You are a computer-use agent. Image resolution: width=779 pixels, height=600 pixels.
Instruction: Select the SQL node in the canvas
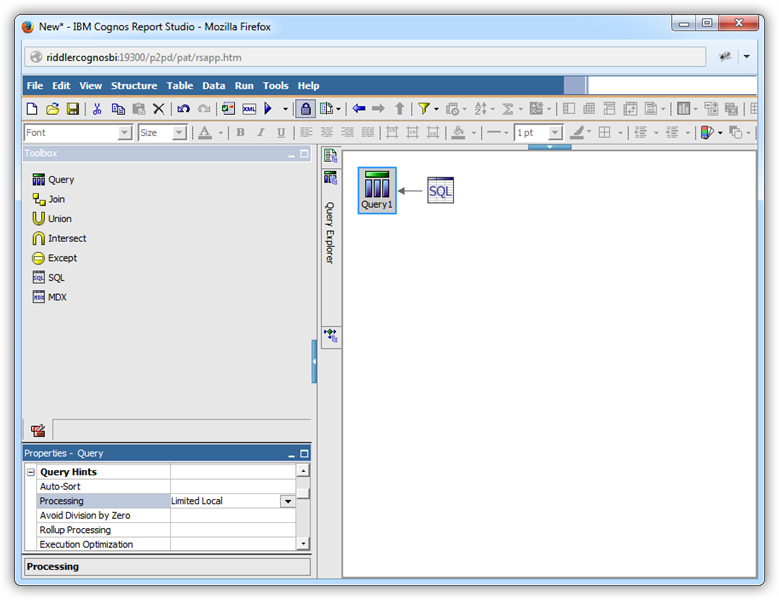coord(440,190)
